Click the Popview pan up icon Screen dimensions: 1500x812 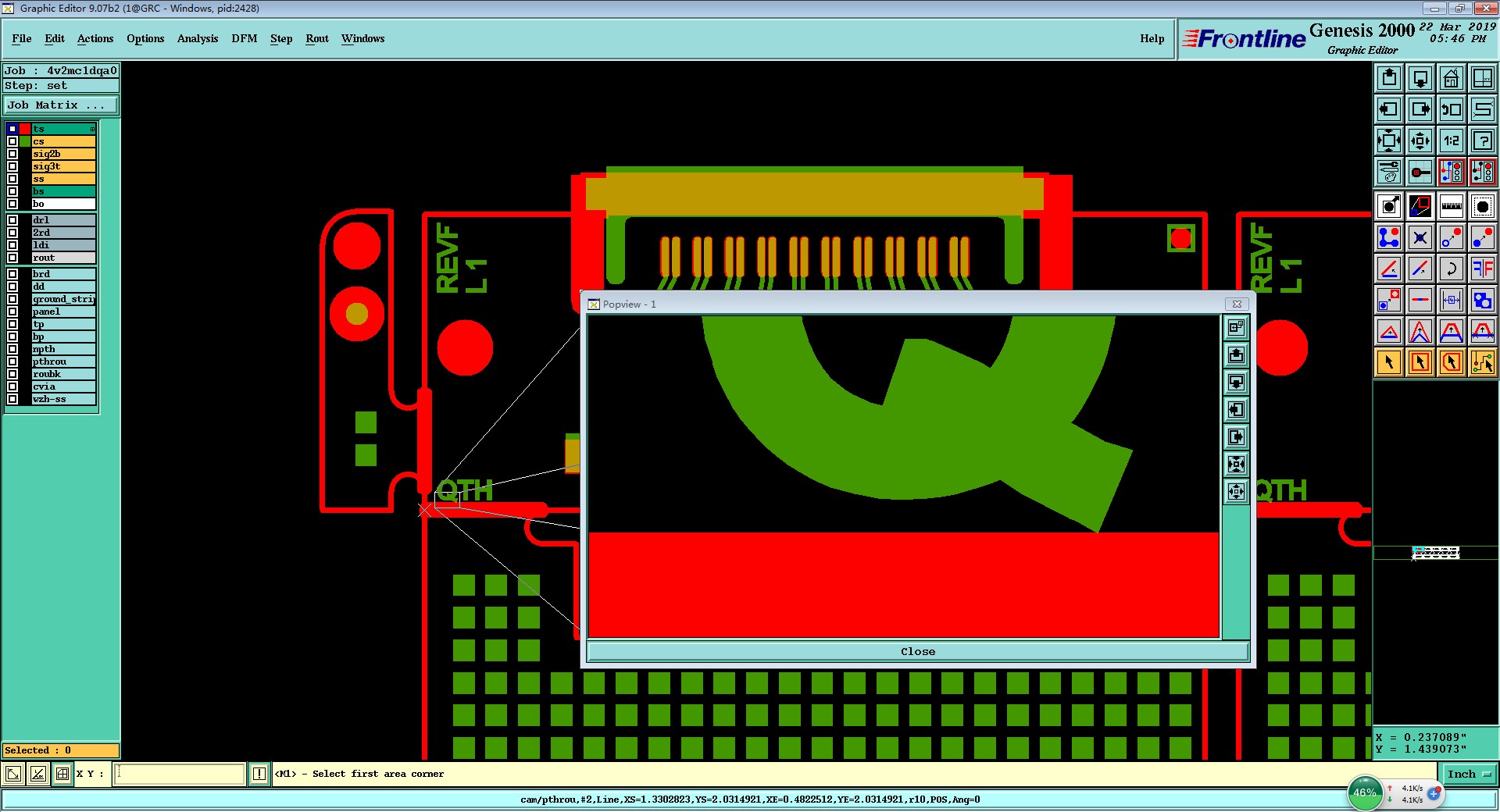1236,355
